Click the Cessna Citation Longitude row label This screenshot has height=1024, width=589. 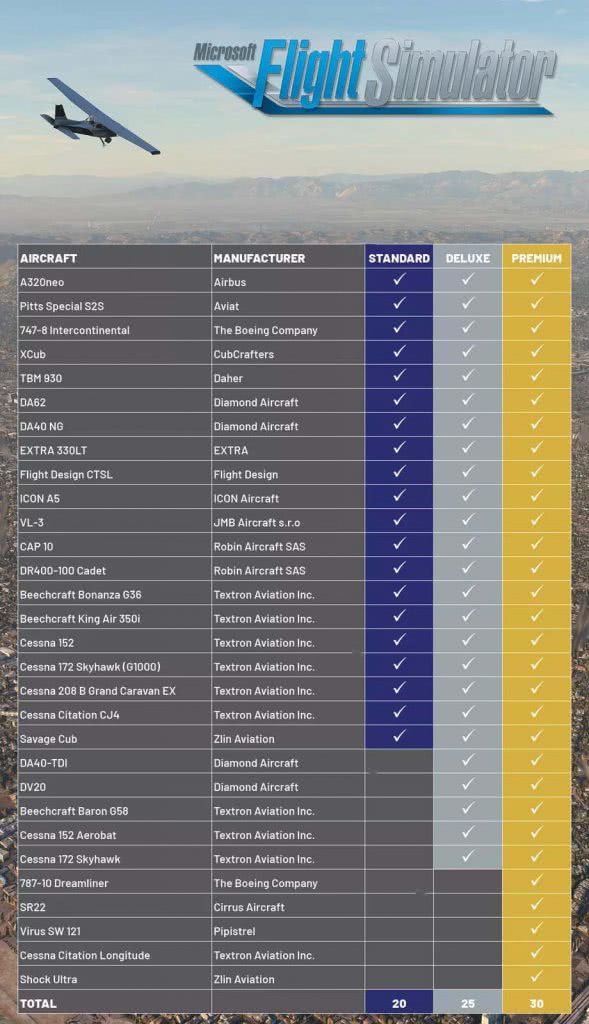tap(85, 955)
